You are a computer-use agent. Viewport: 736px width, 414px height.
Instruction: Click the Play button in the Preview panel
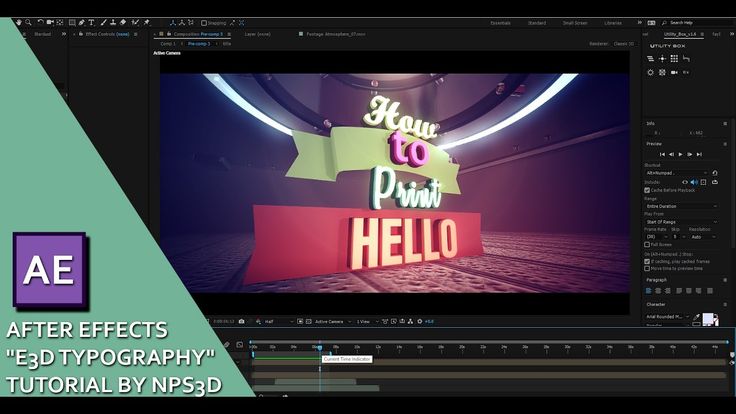(680, 154)
